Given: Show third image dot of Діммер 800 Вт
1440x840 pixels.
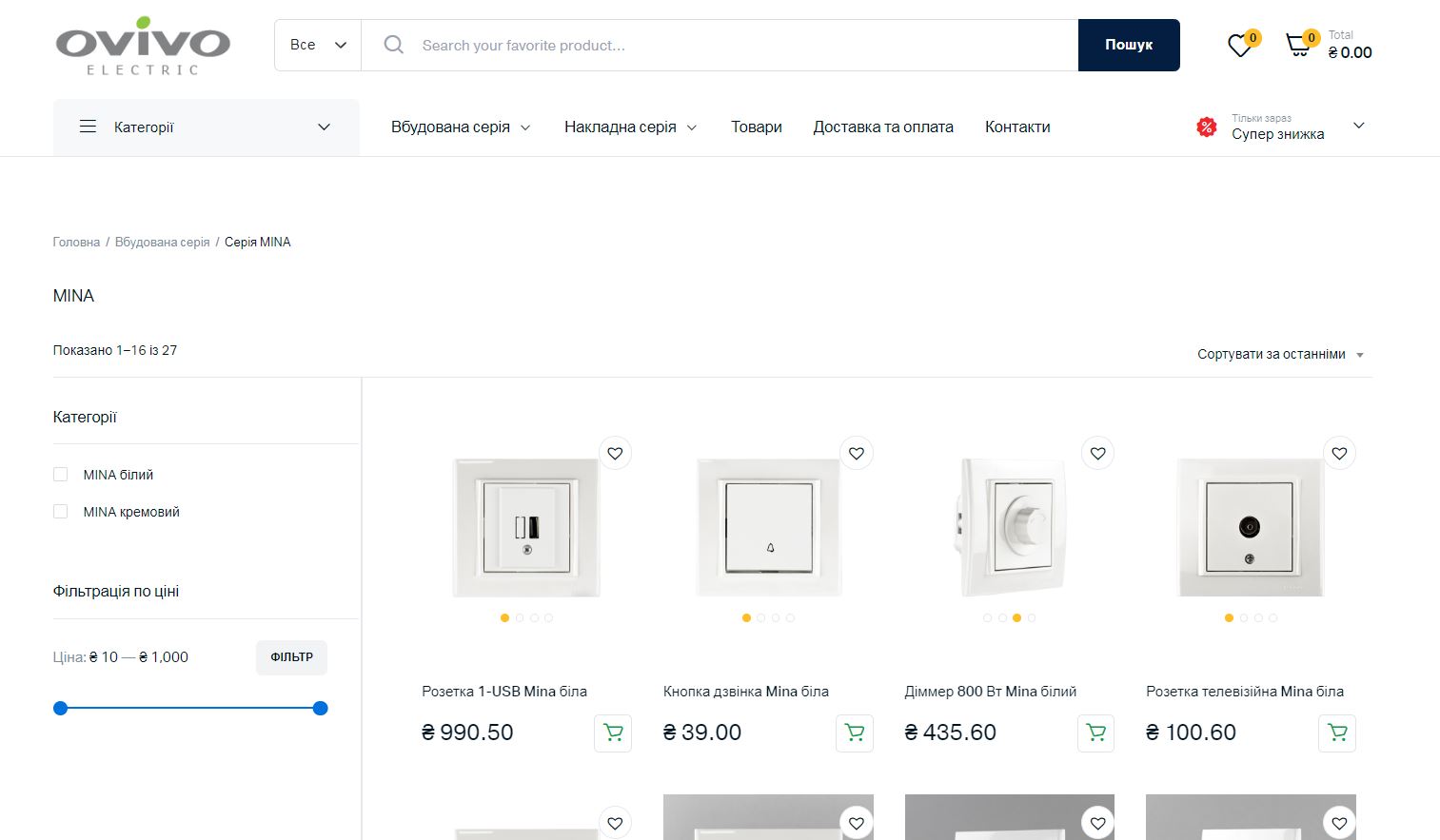Looking at the screenshot, I should pos(1016,618).
